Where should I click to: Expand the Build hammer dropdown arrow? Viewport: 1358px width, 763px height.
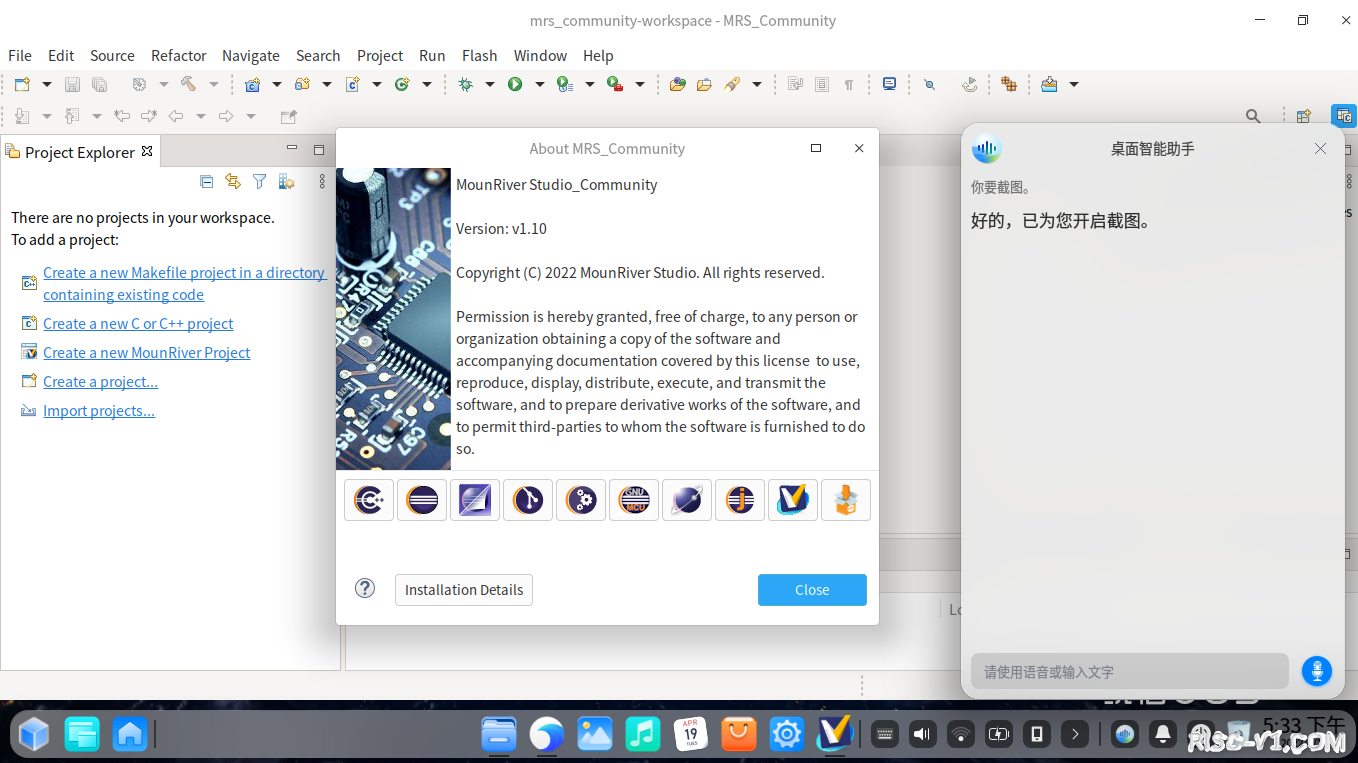[213, 85]
